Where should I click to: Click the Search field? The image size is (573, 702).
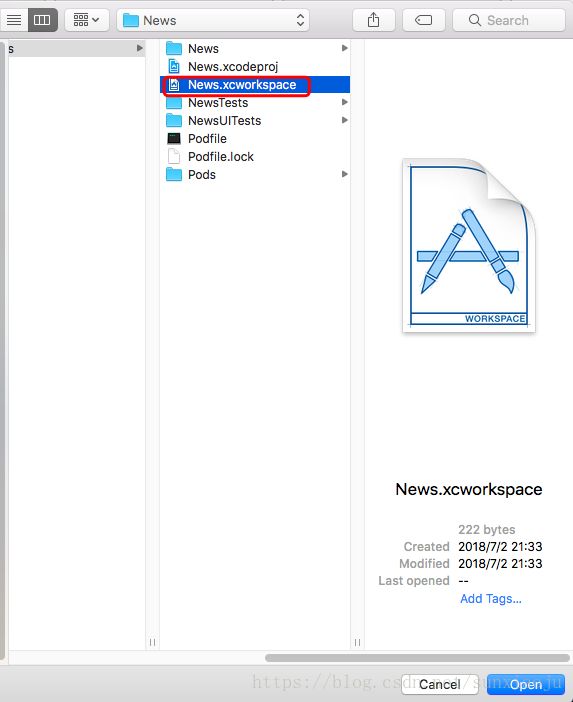point(509,20)
